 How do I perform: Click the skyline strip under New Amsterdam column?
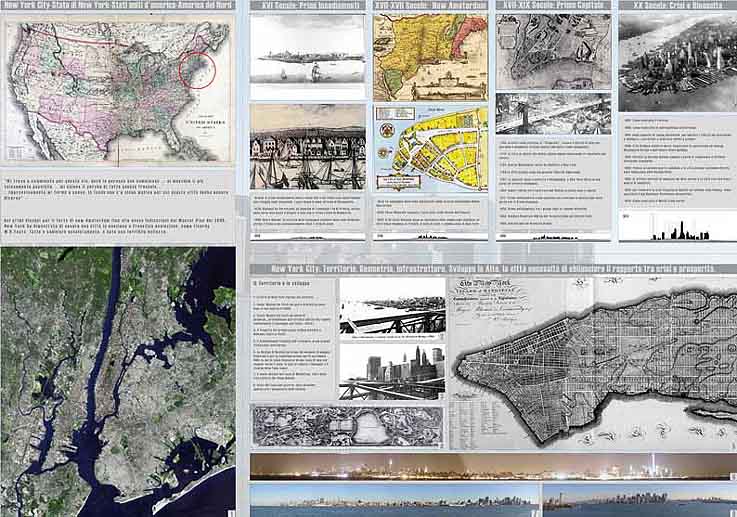[430, 236]
